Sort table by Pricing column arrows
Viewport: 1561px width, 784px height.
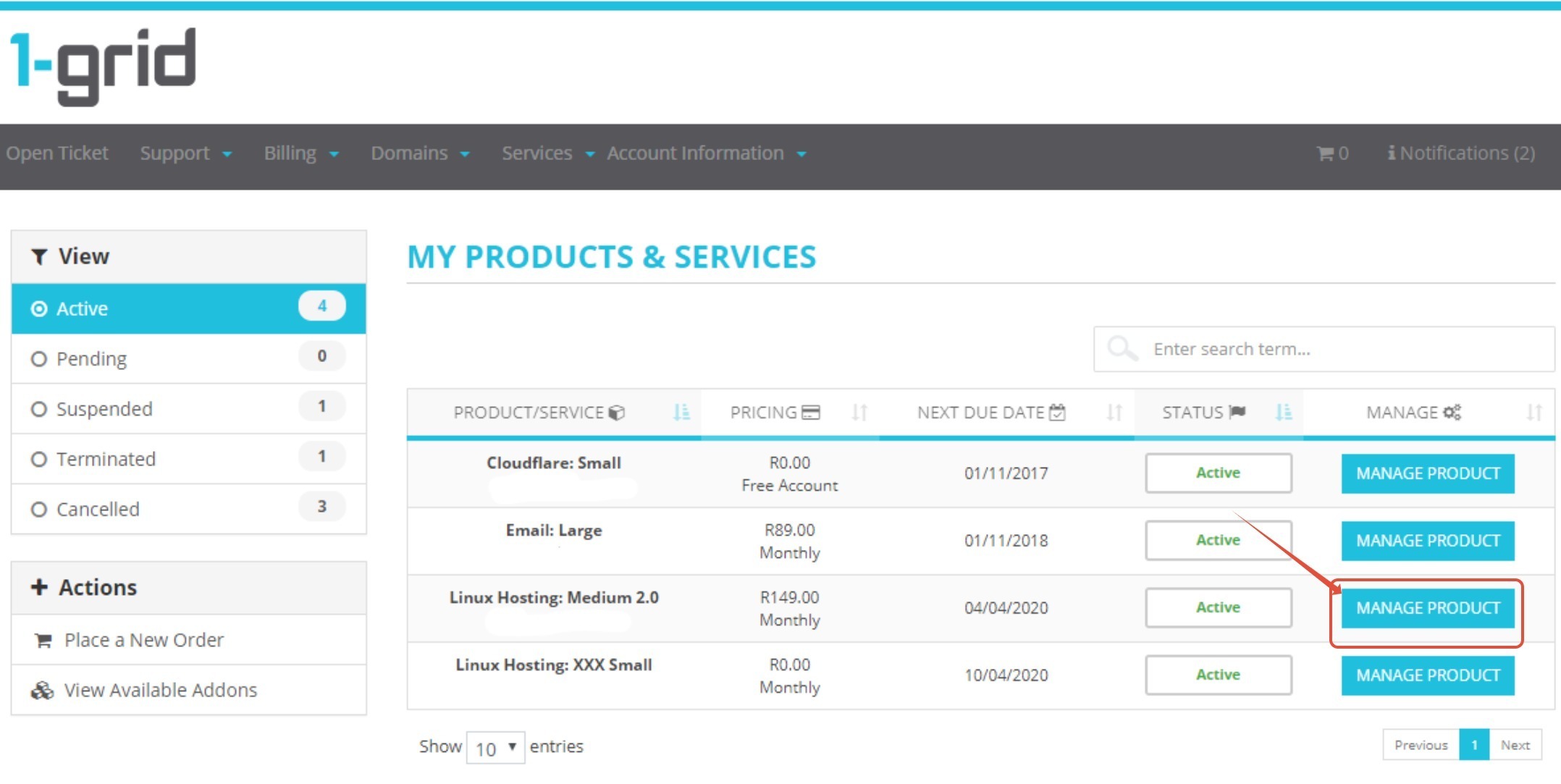(859, 413)
